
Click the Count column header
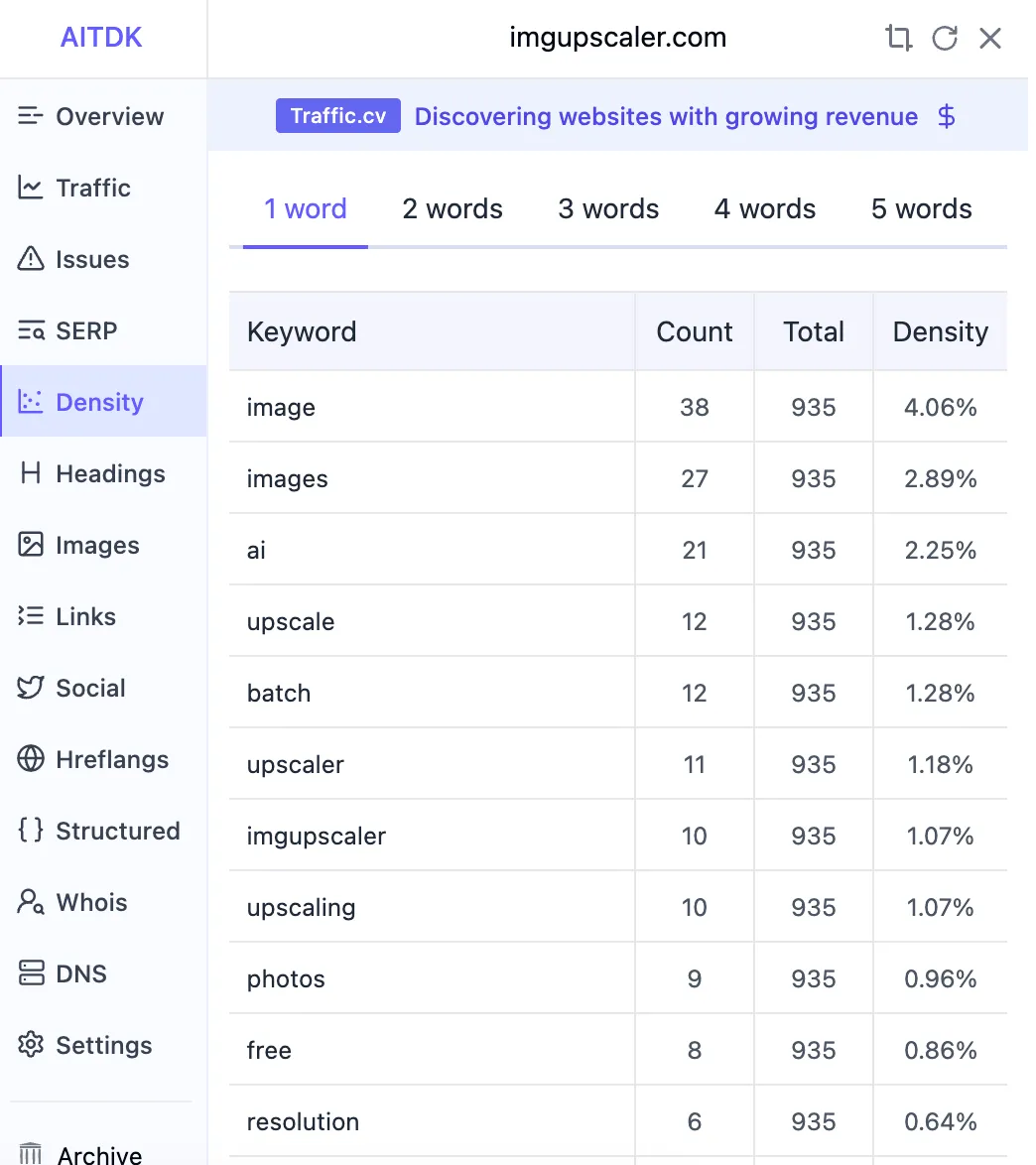(694, 331)
